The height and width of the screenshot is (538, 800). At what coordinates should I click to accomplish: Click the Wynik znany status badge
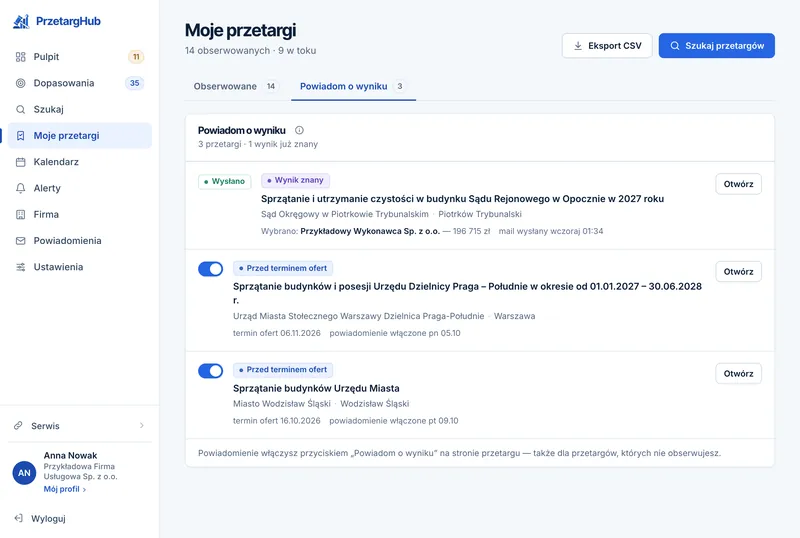pyautogui.click(x=295, y=180)
